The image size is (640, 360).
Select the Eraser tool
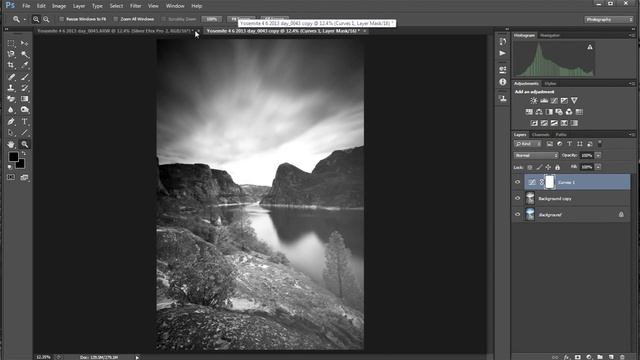tap(11, 99)
